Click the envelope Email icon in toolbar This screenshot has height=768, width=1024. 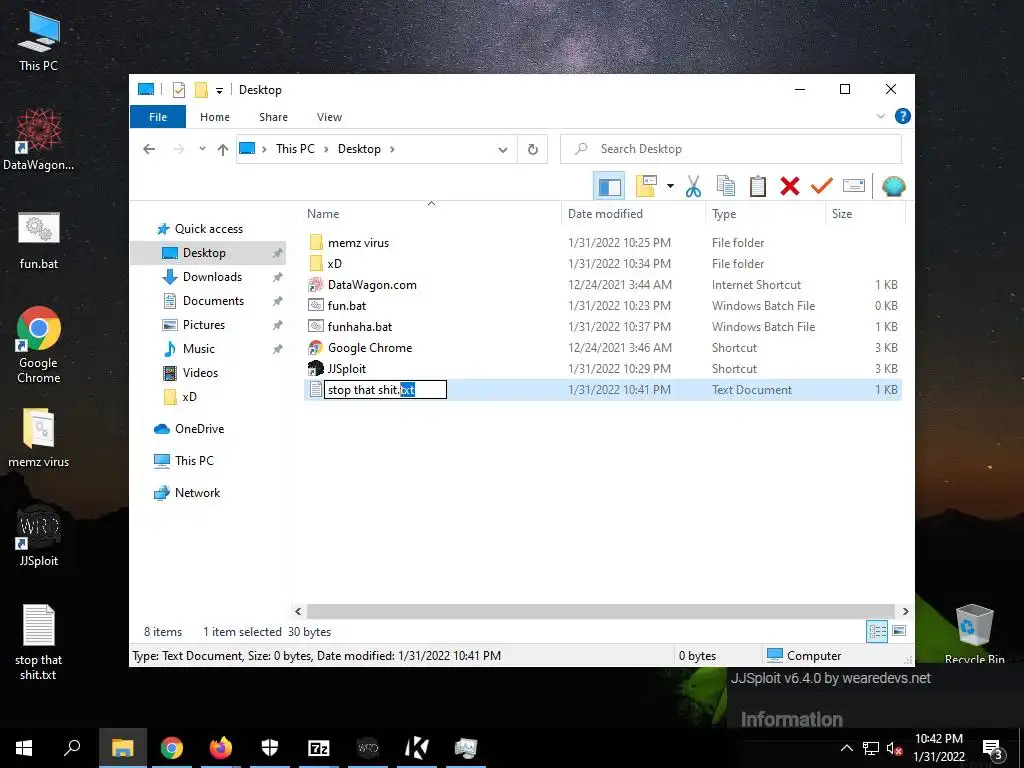tap(854, 187)
